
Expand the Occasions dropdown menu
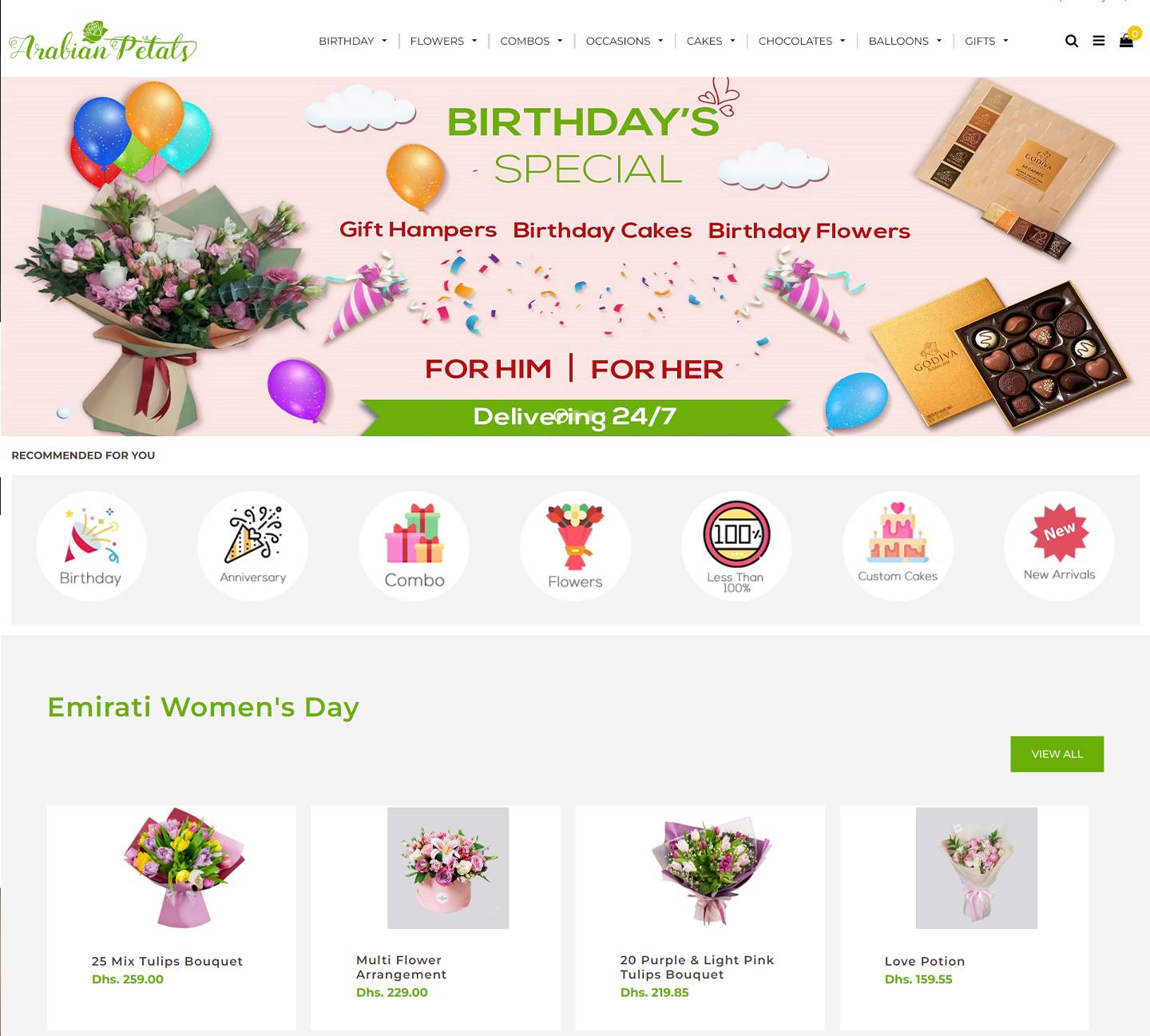pyautogui.click(x=625, y=41)
